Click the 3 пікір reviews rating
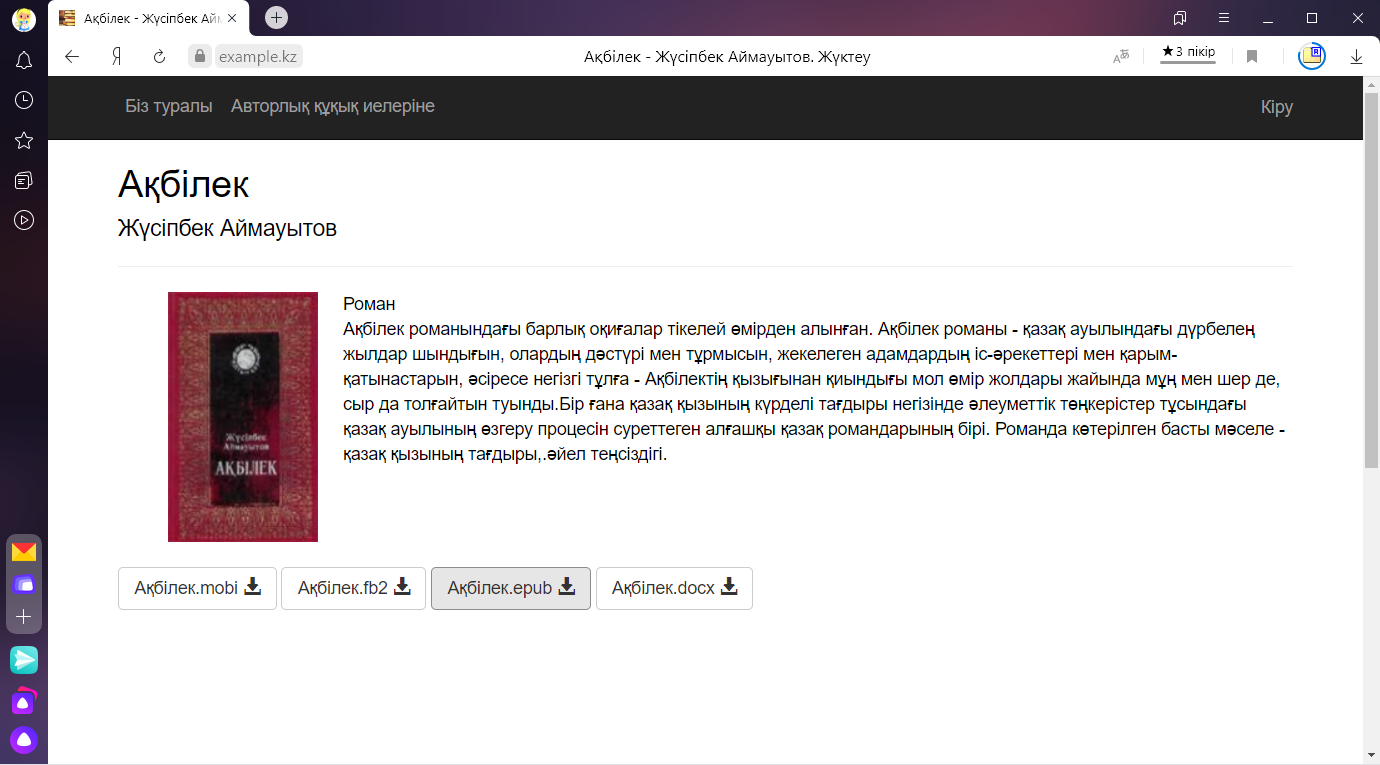 [1188, 52]
